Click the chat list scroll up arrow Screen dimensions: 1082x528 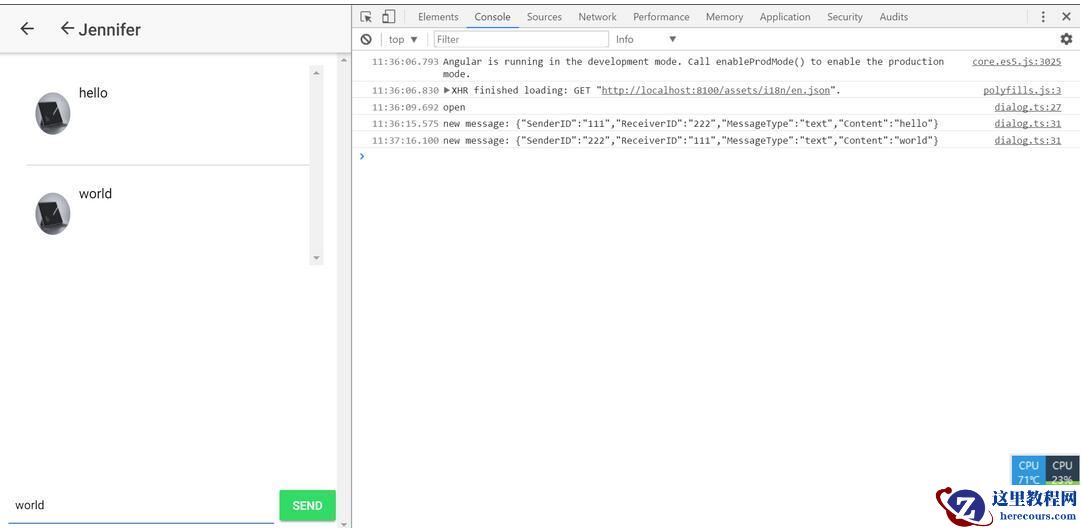pyautogui.click(x=317, y=72)
